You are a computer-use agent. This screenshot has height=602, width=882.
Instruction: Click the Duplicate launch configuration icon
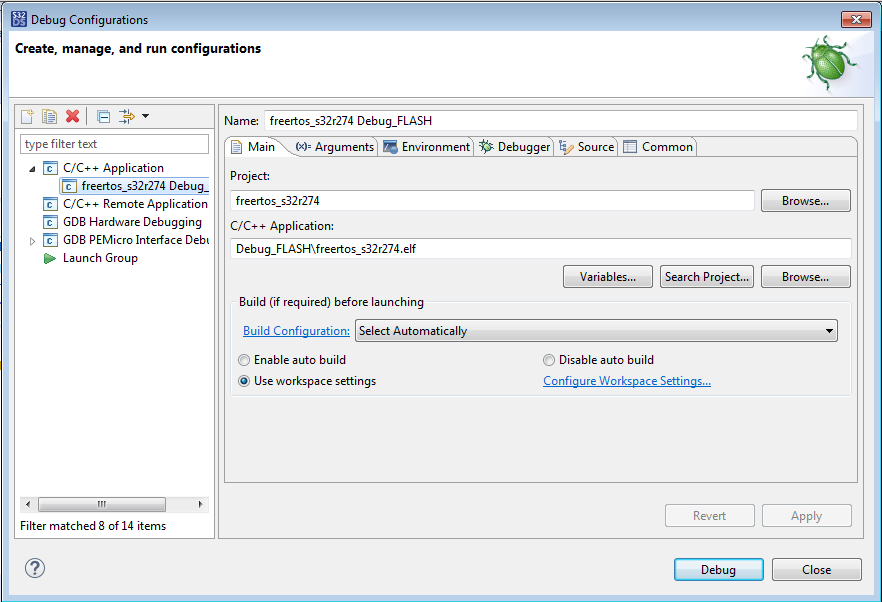click(49, 116)
